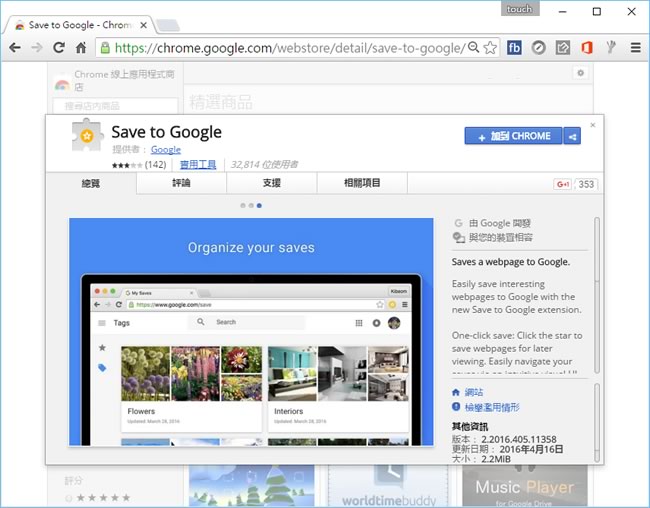
Task: Switch to the 總覽 tab
Action: (91, 183)
